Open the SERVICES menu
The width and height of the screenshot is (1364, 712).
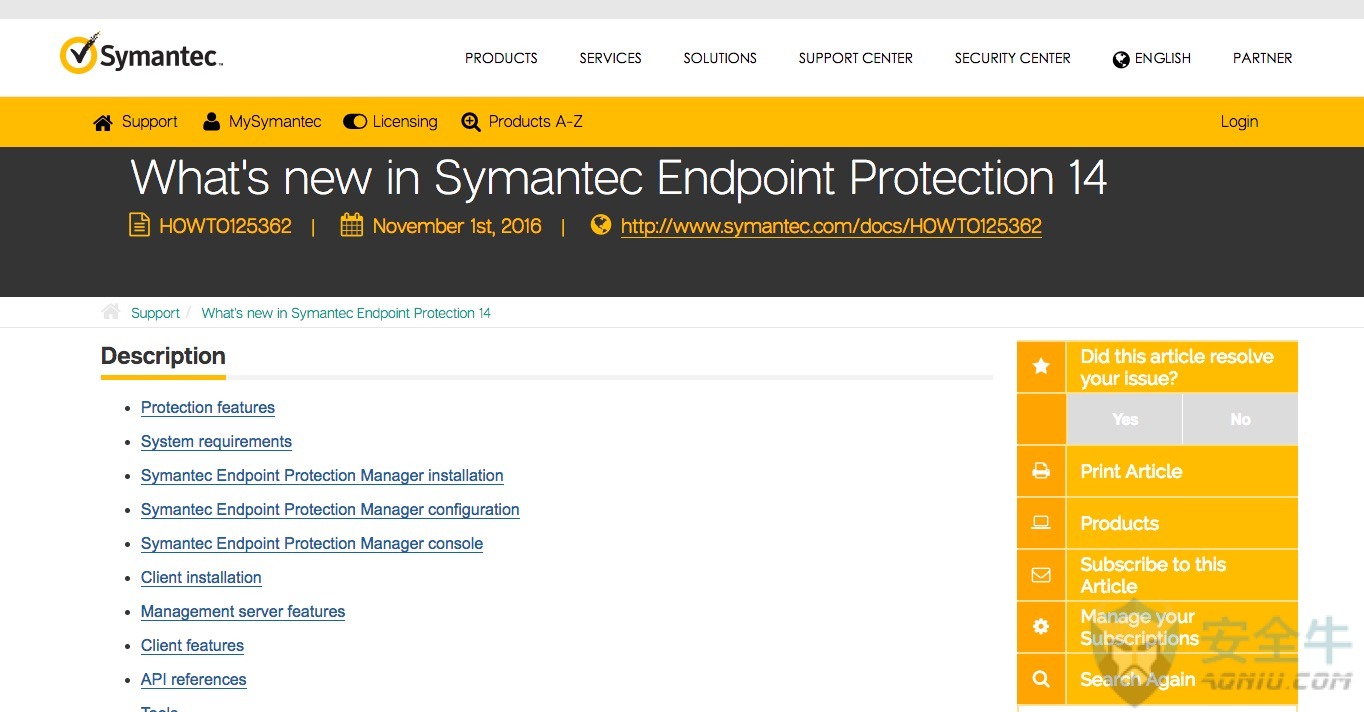pos(610,58)
